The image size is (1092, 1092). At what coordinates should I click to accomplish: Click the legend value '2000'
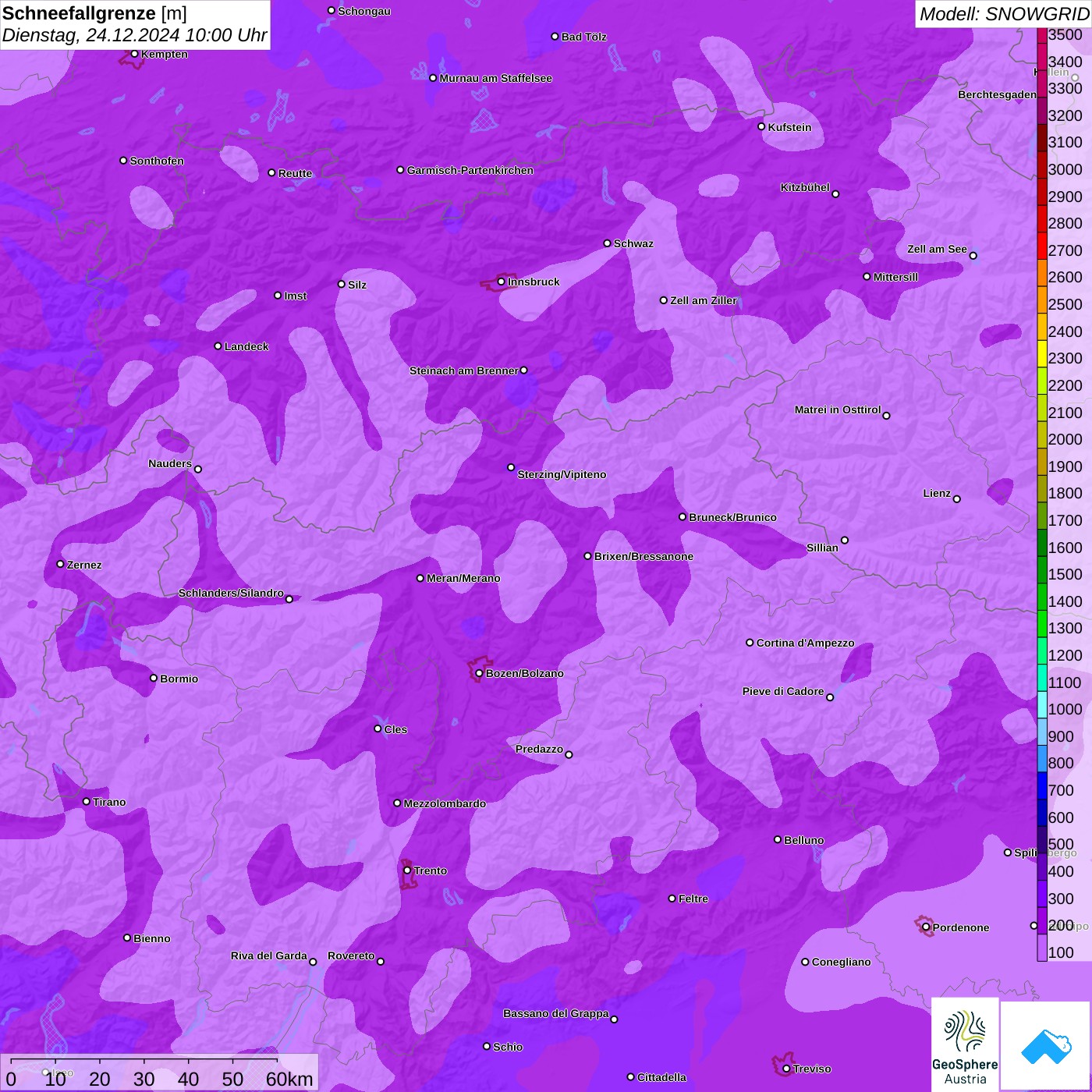(1065, 439)
